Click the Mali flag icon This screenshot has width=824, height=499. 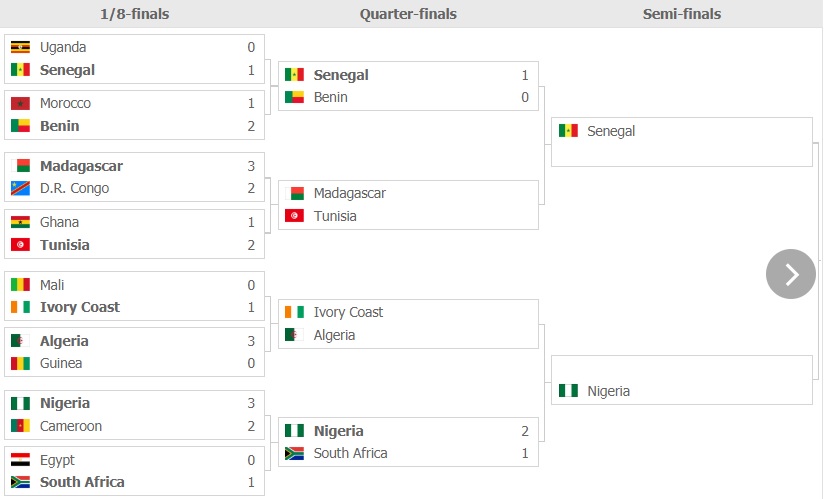point(20,285)
